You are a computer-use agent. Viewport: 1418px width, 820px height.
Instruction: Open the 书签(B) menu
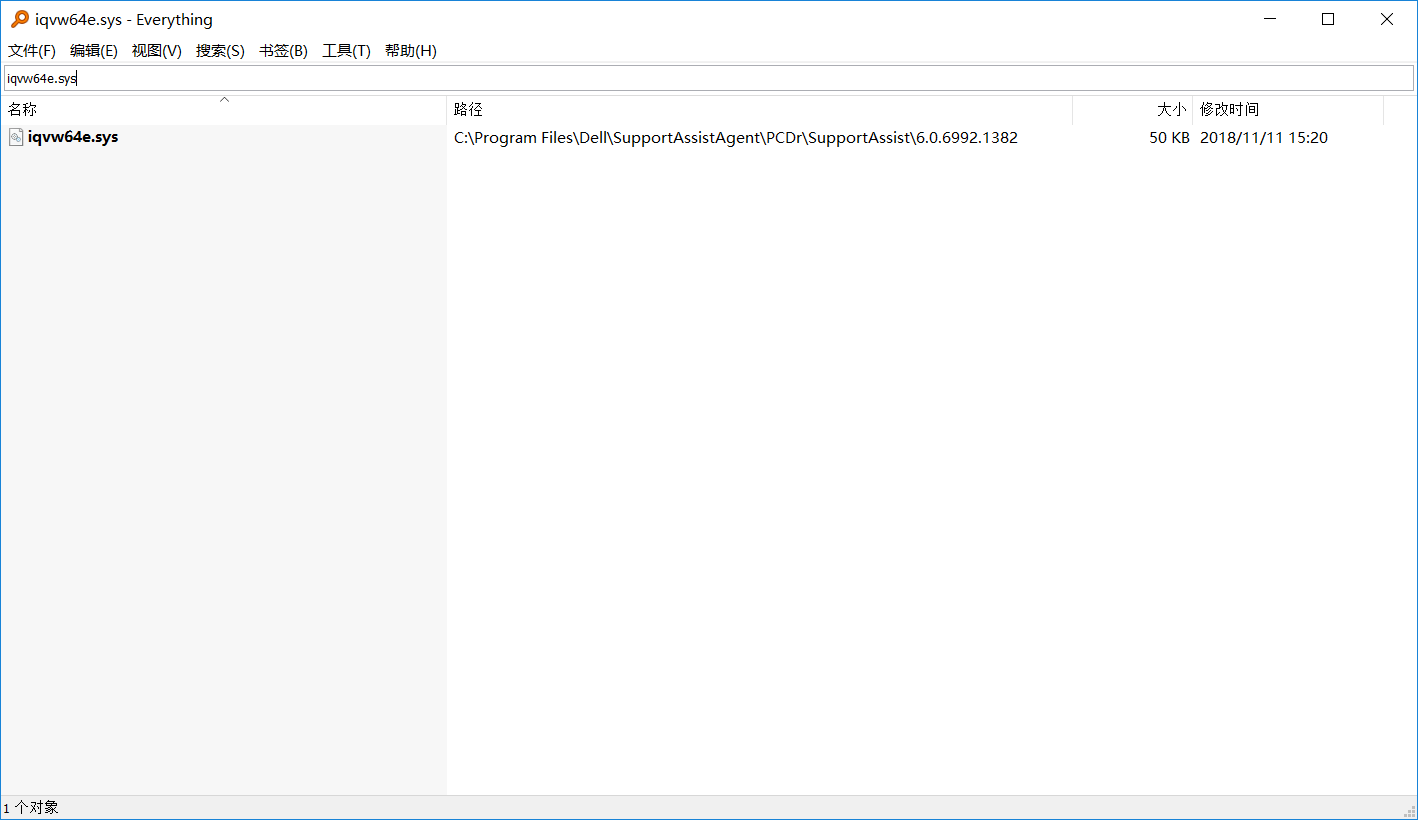283,51
